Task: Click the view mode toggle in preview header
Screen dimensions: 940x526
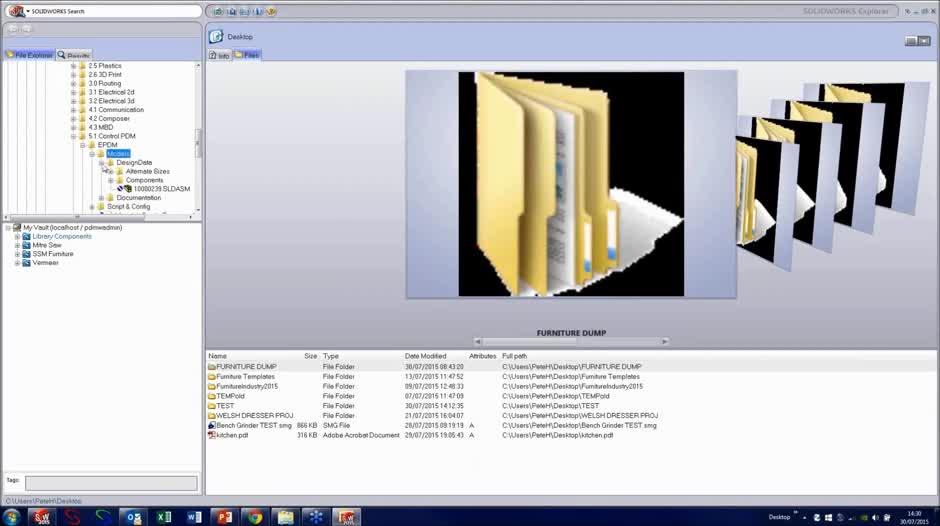Action: 911,40
